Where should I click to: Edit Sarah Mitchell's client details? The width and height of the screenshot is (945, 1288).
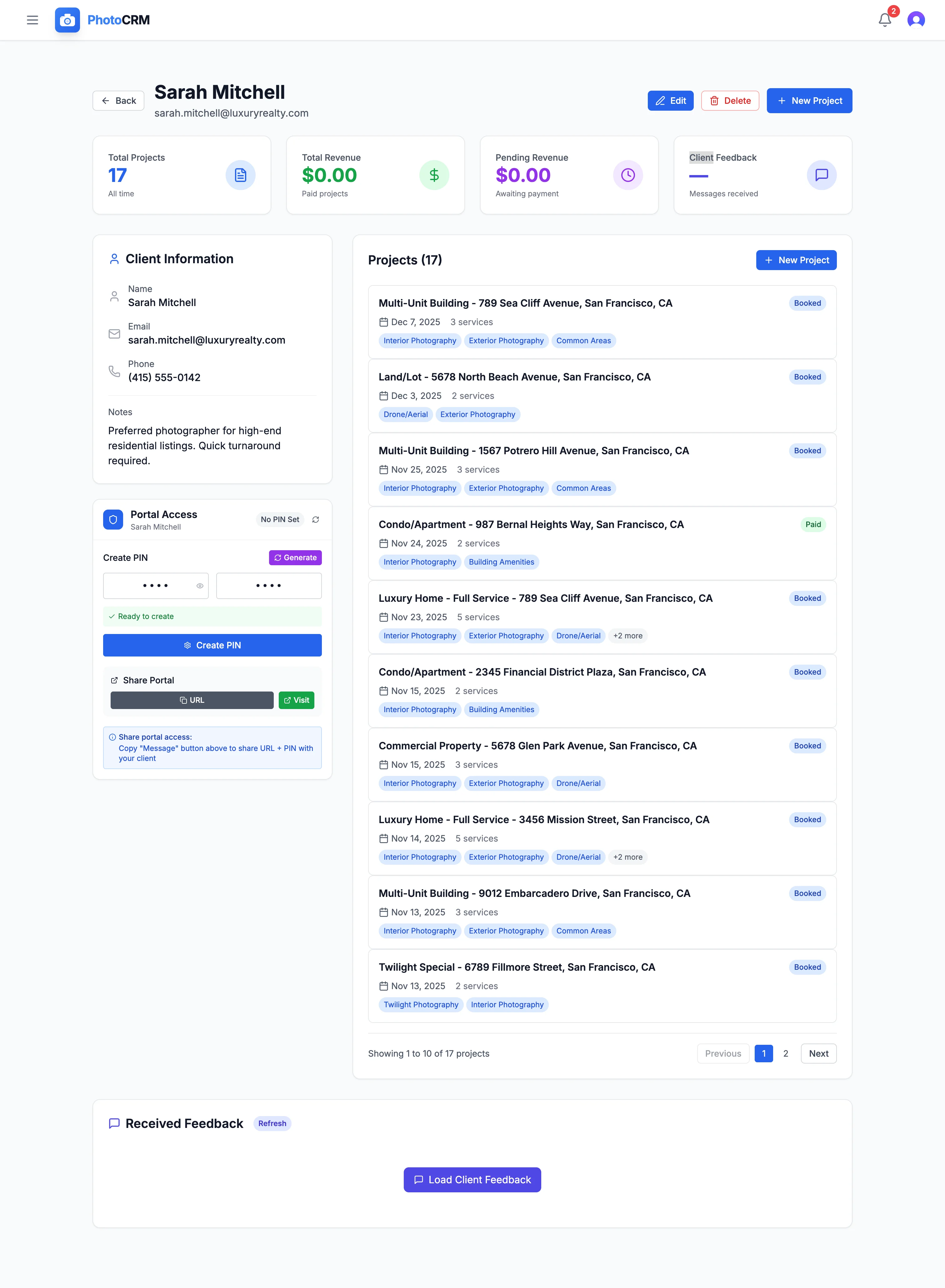pos(670,101)
